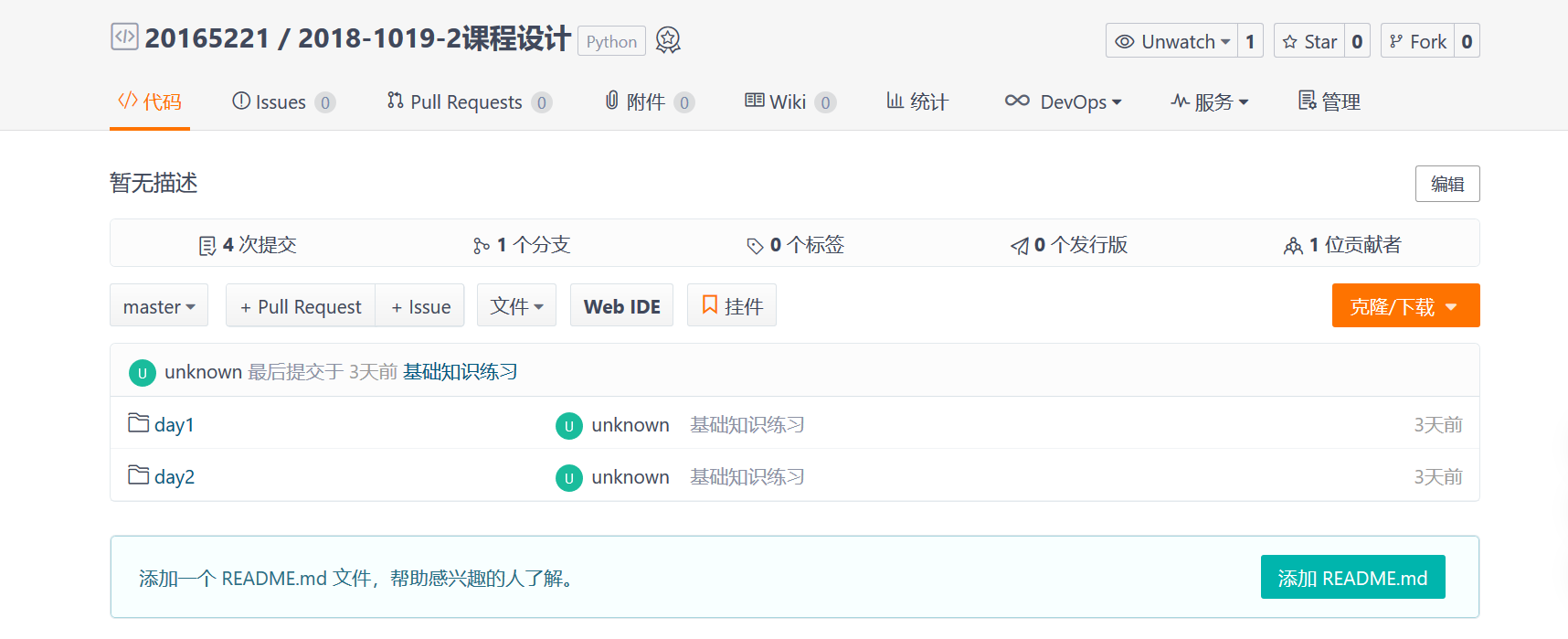Star this repository

1309,41
